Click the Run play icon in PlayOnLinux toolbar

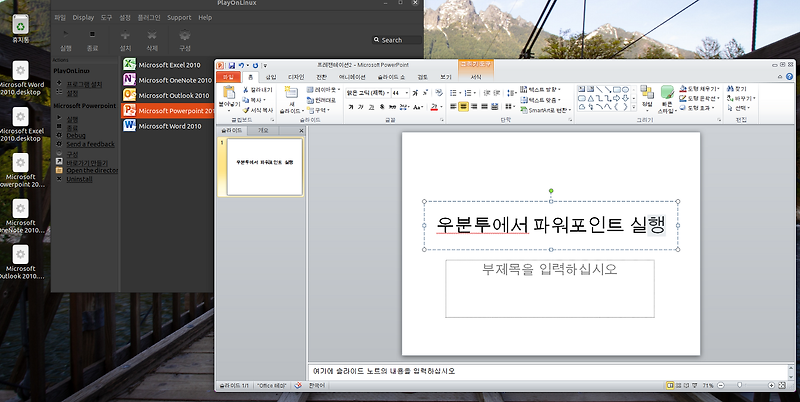pyautogui.click(x=66, y=35)
